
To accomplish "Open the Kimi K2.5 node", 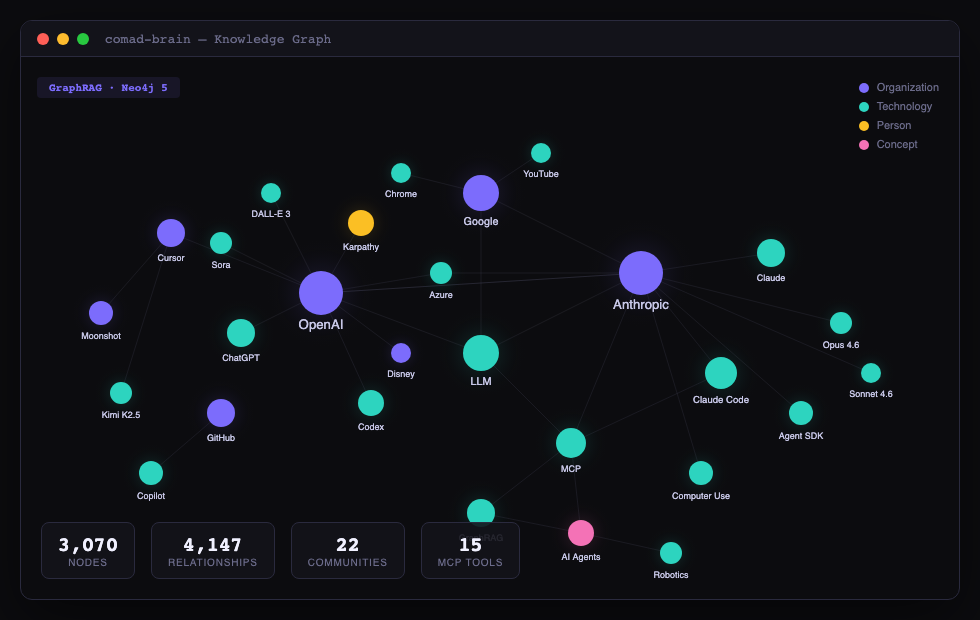I will pyautogui.click(x=121, y=392).
